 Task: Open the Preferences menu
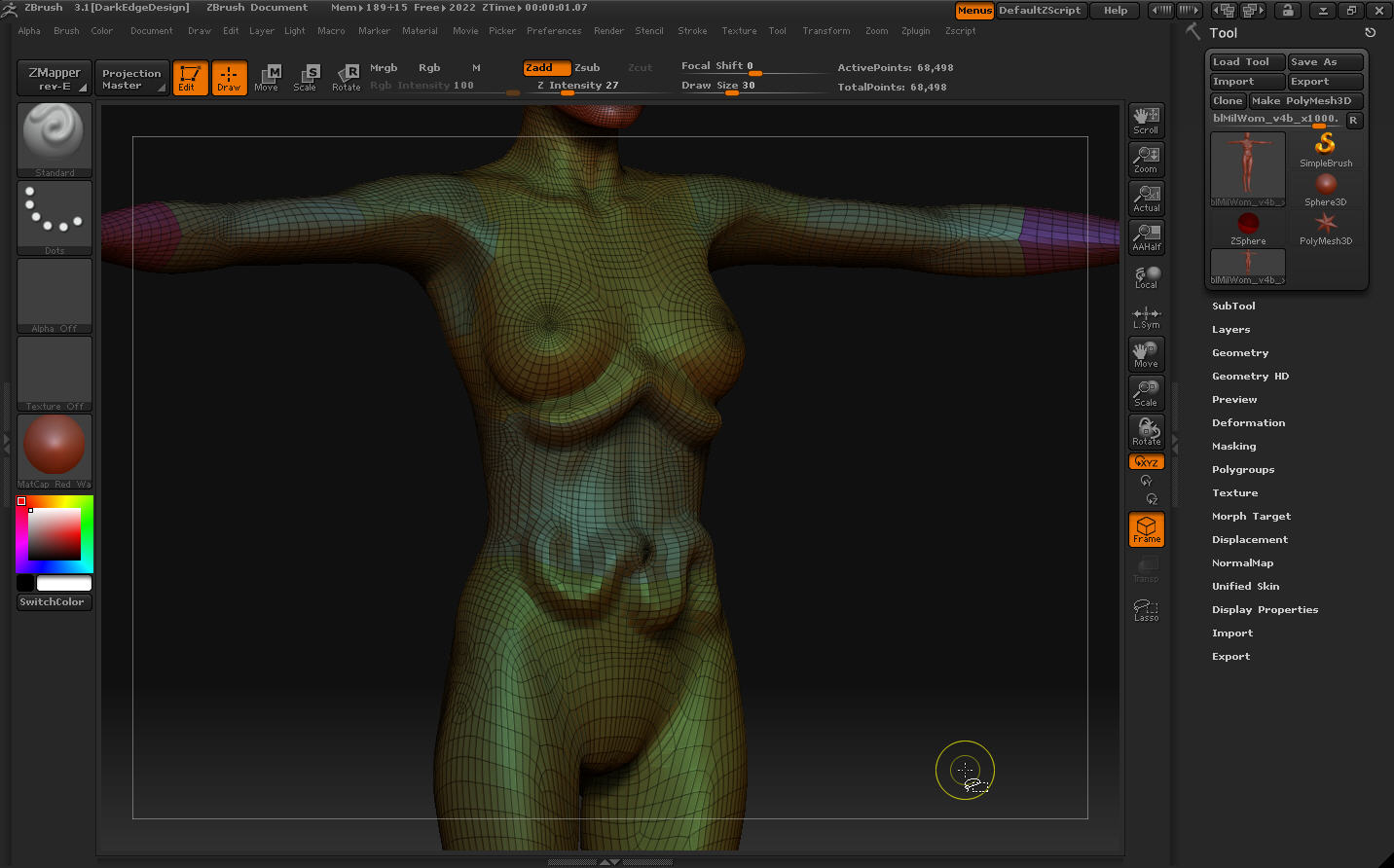pos(554,31)
